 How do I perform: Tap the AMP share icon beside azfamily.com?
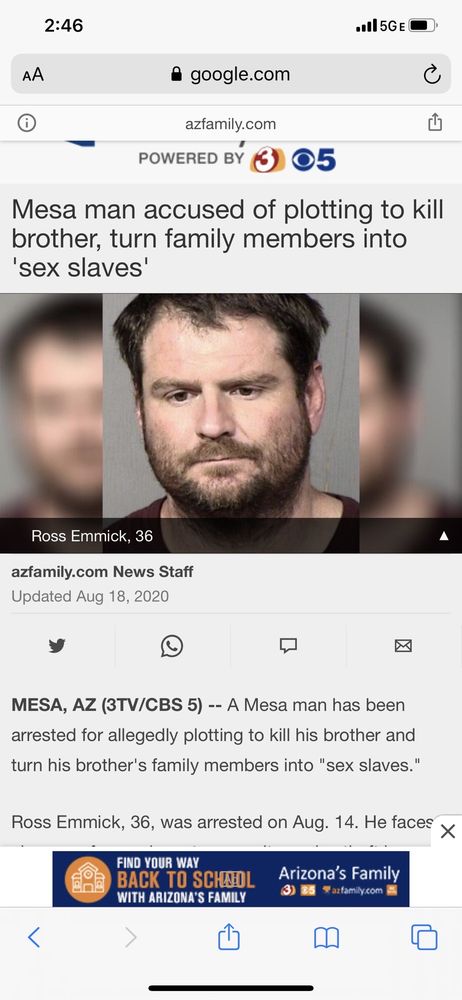pos(435,122)
